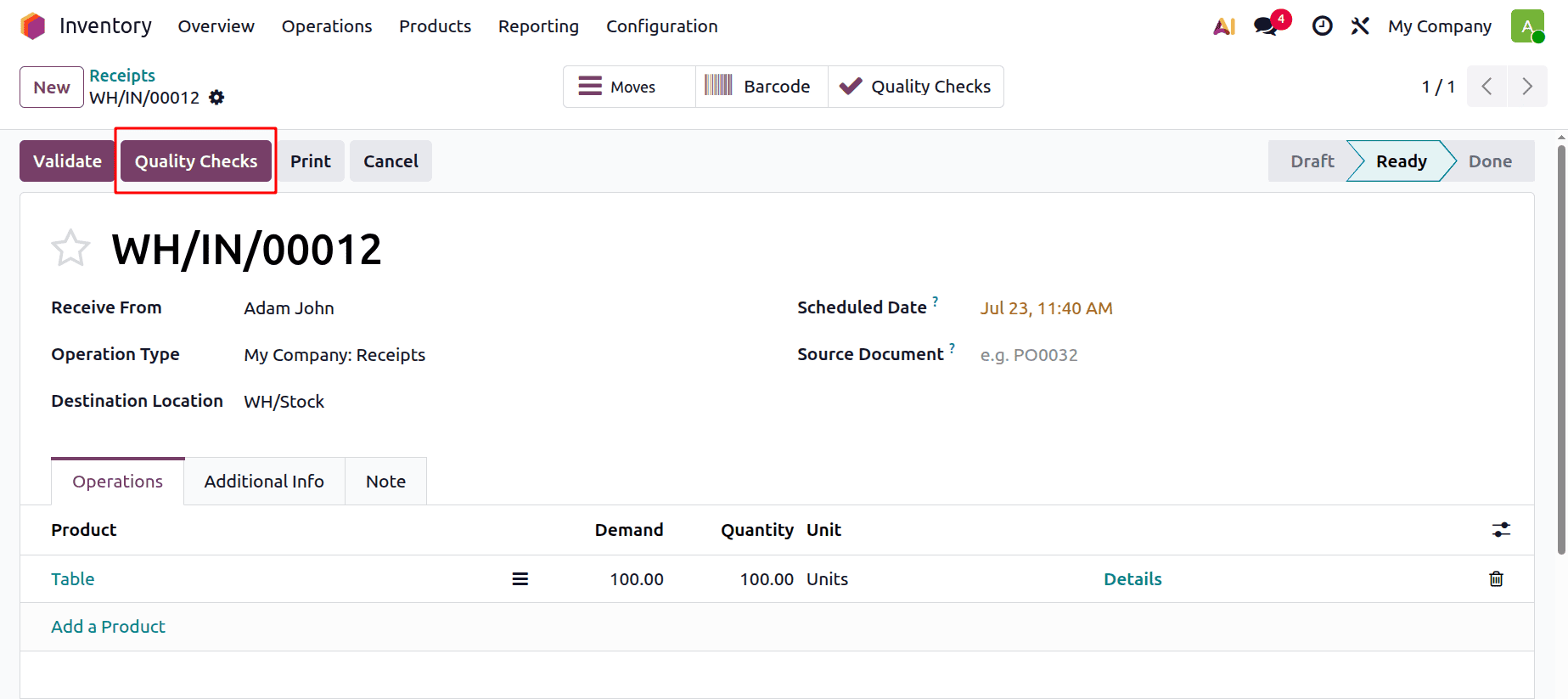1568x699 pixels.
Task: Open the debug tools icon
Action: pos(1360,26)
